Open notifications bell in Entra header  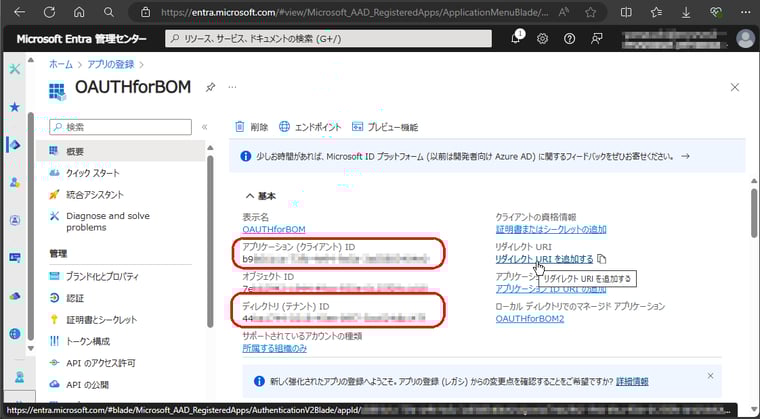pyautogui.click(x=516, y=38)
